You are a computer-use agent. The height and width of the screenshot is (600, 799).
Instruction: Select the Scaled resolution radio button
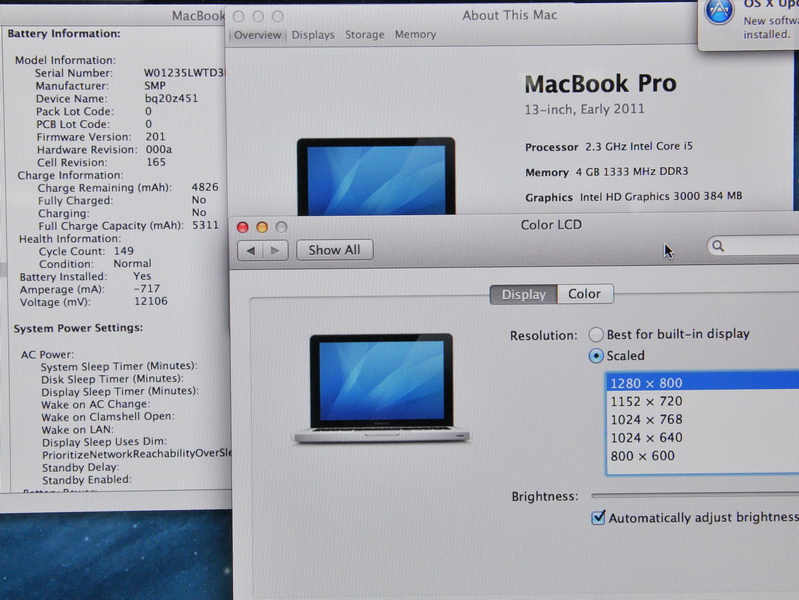[596, 355]
